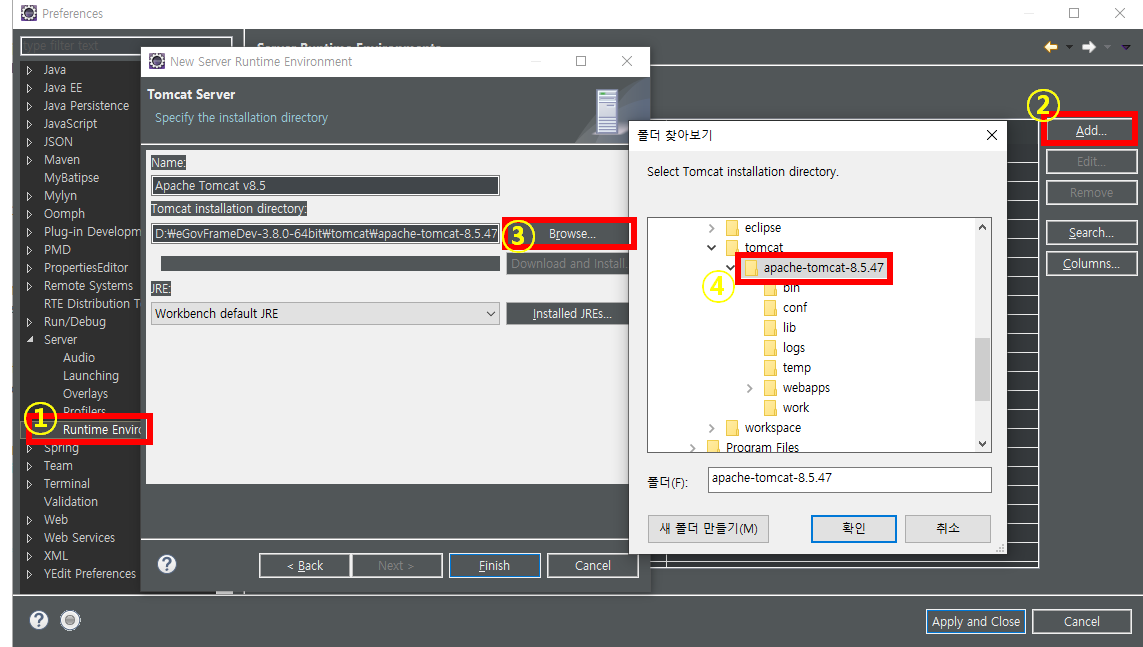Image resolution: width=1143 pixels, height=647 pixels.
Task: Click the help icon in New Server Runtime dialog
Action: pyautogui.click(x=167, y=564)
